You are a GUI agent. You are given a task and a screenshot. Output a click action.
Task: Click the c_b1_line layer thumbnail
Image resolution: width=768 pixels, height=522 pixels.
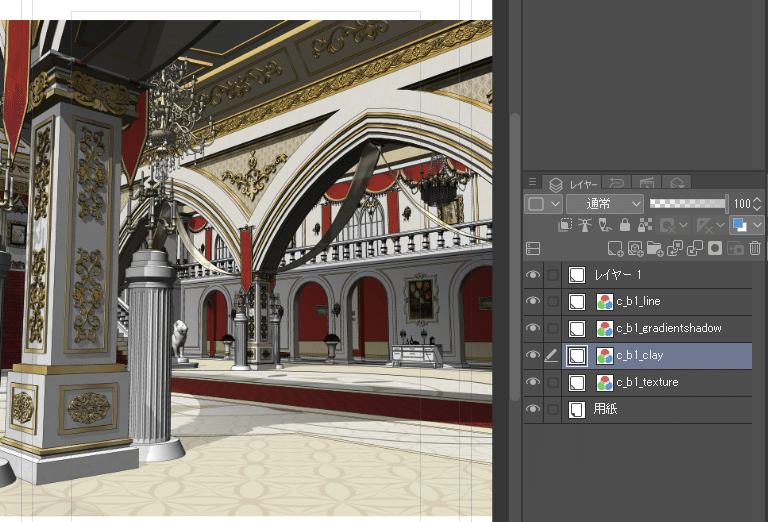coord(577,301)
